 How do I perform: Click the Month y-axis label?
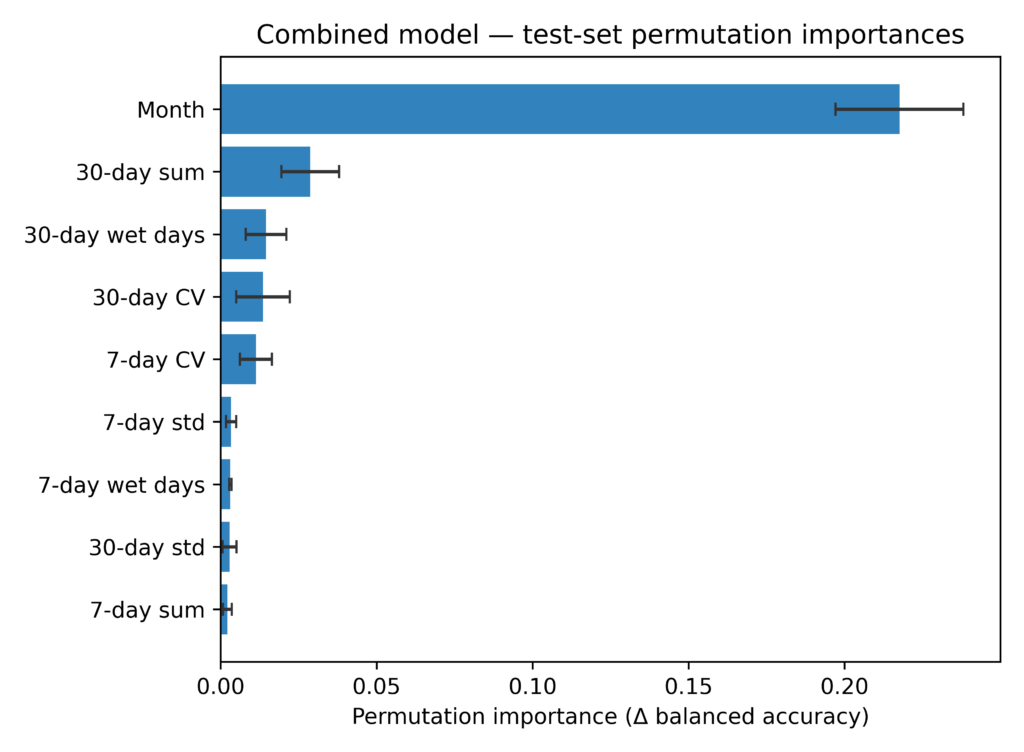(170, 110)
